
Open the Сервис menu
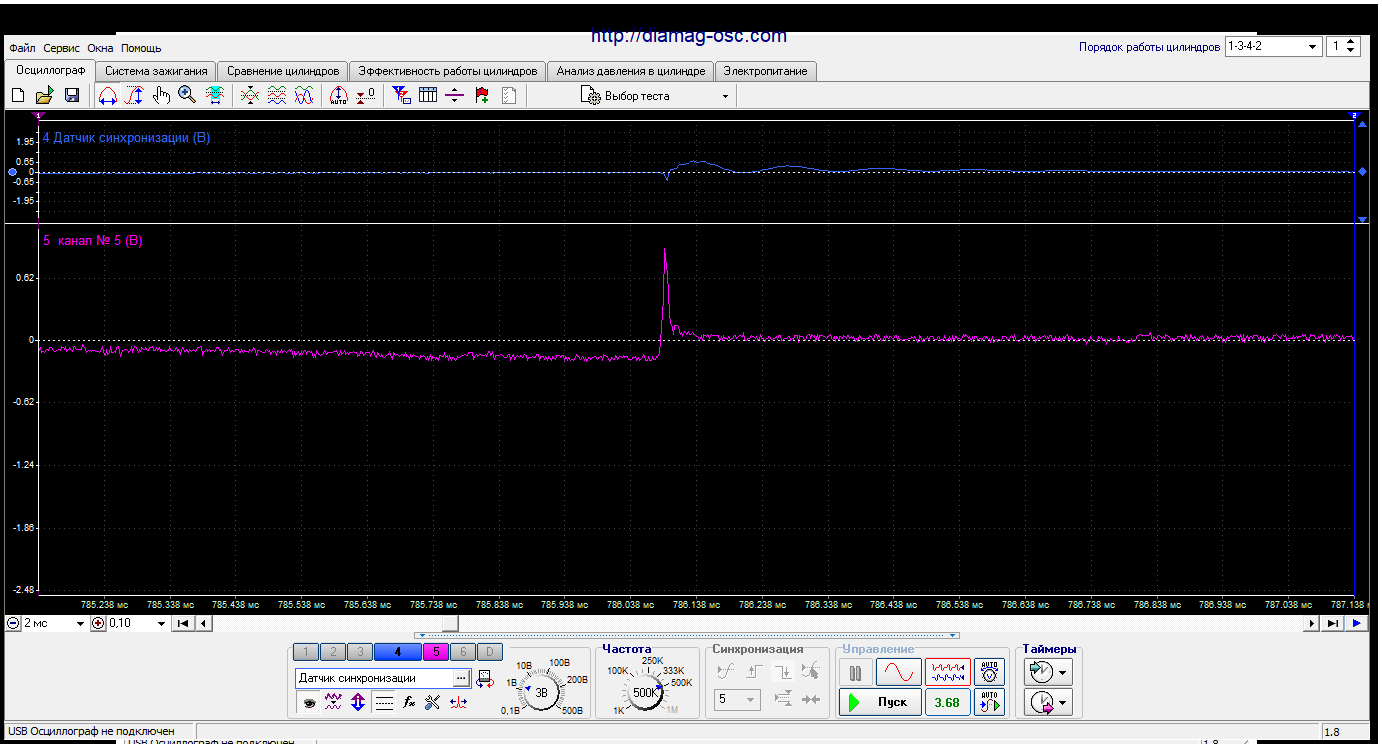(x=62, y=48)
